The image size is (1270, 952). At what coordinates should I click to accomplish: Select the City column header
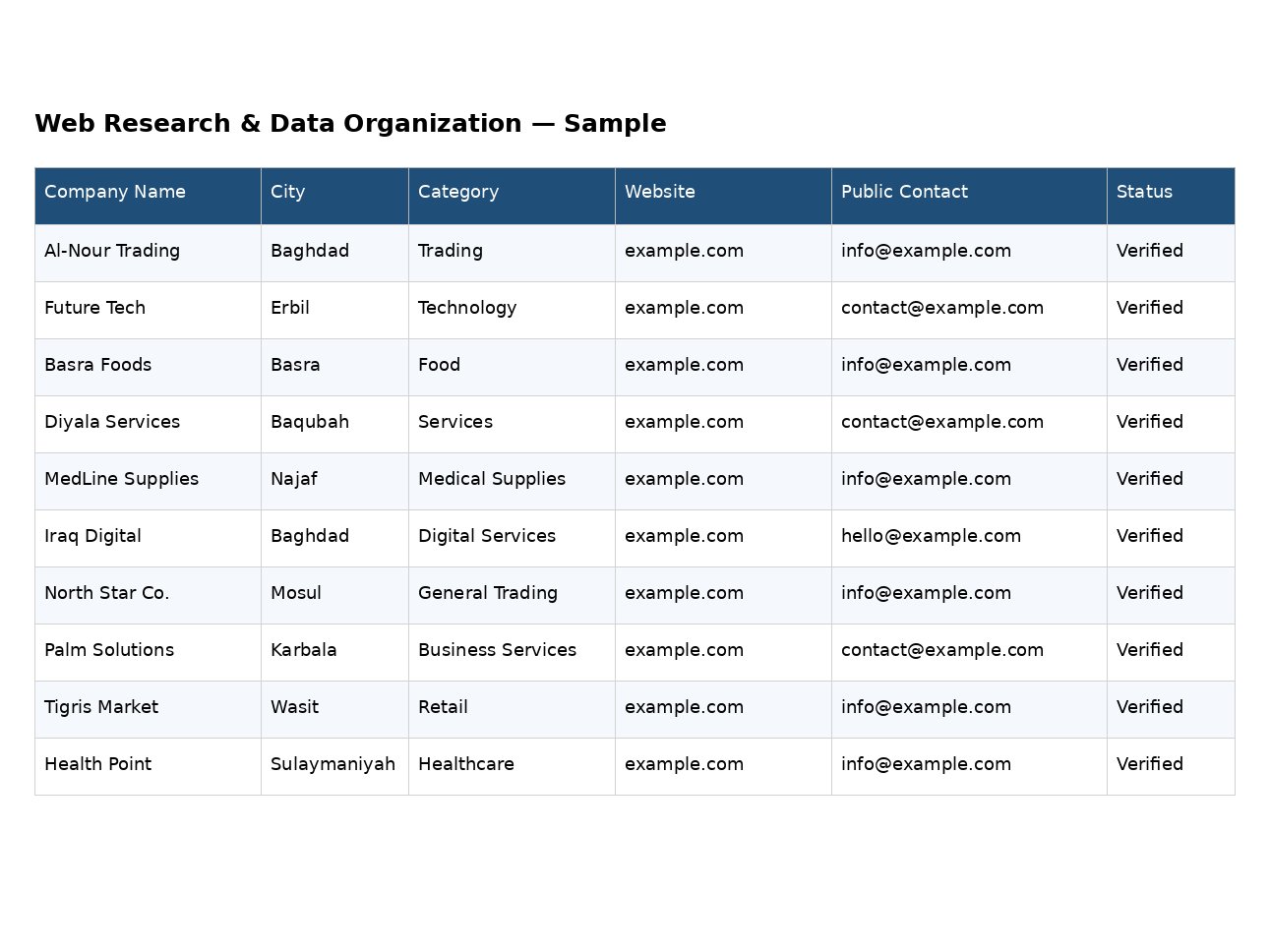point(334,196)
